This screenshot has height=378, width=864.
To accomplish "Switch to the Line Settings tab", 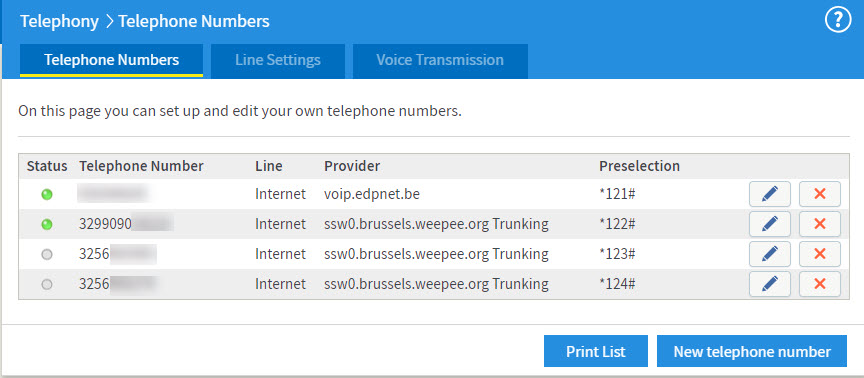I will tap(278, 60).
